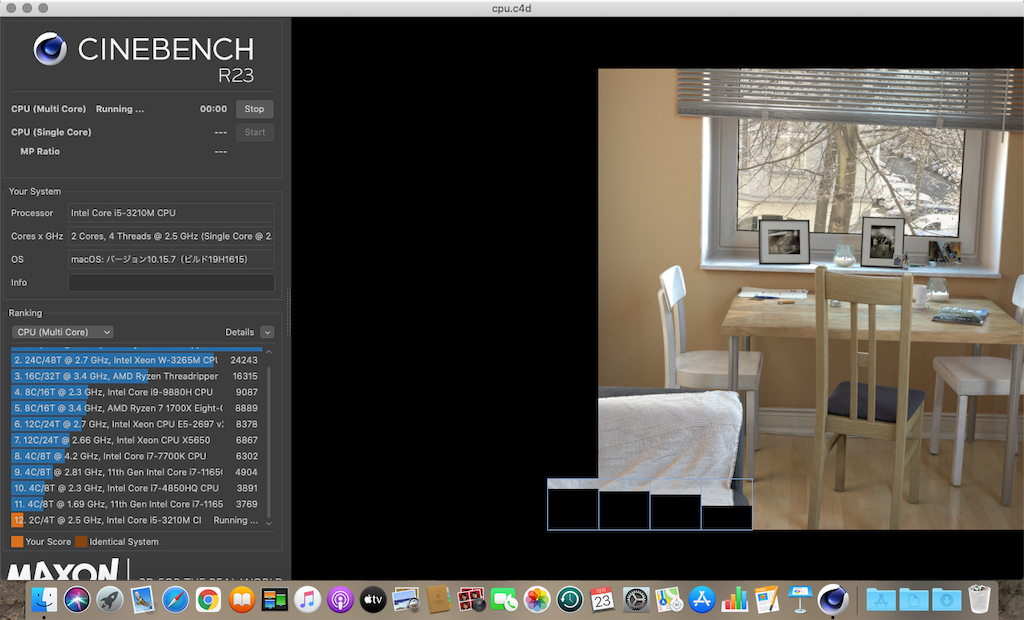This screenshot has height=620, width=1024.
Task: Open Photo Booth from the dock
Action: (472, 599)
